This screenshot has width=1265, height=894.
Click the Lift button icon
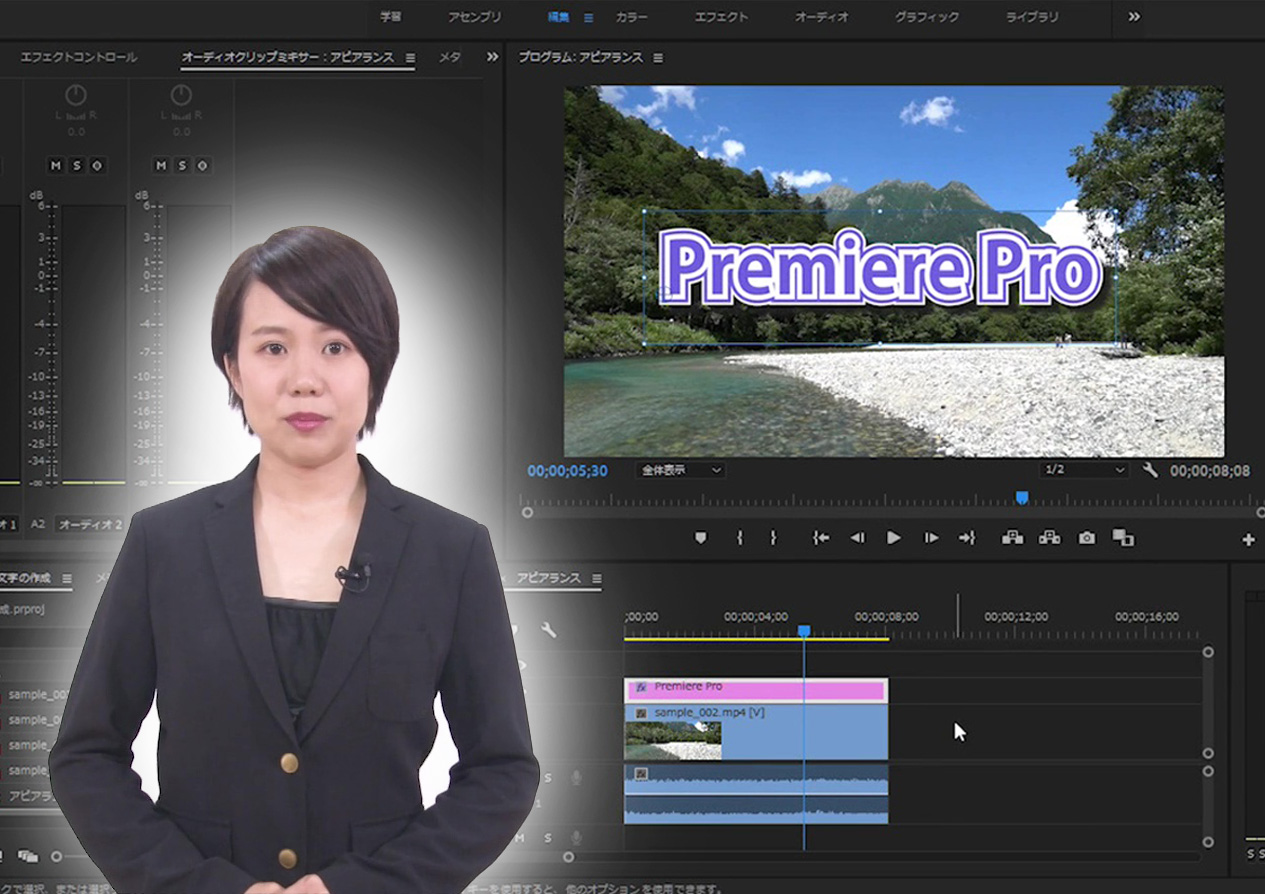[x=1012, y=538]
